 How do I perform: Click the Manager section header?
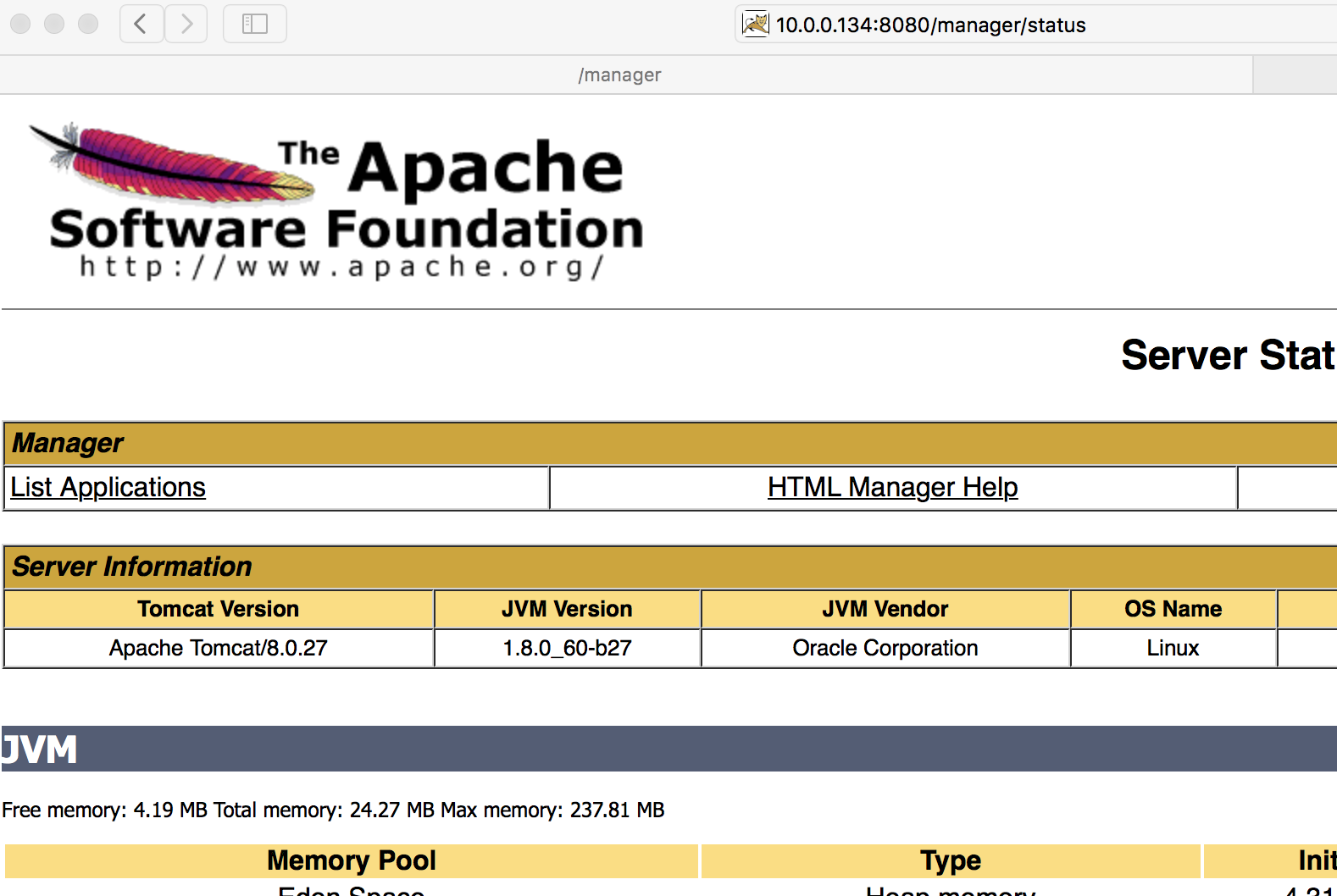(670, 443)
